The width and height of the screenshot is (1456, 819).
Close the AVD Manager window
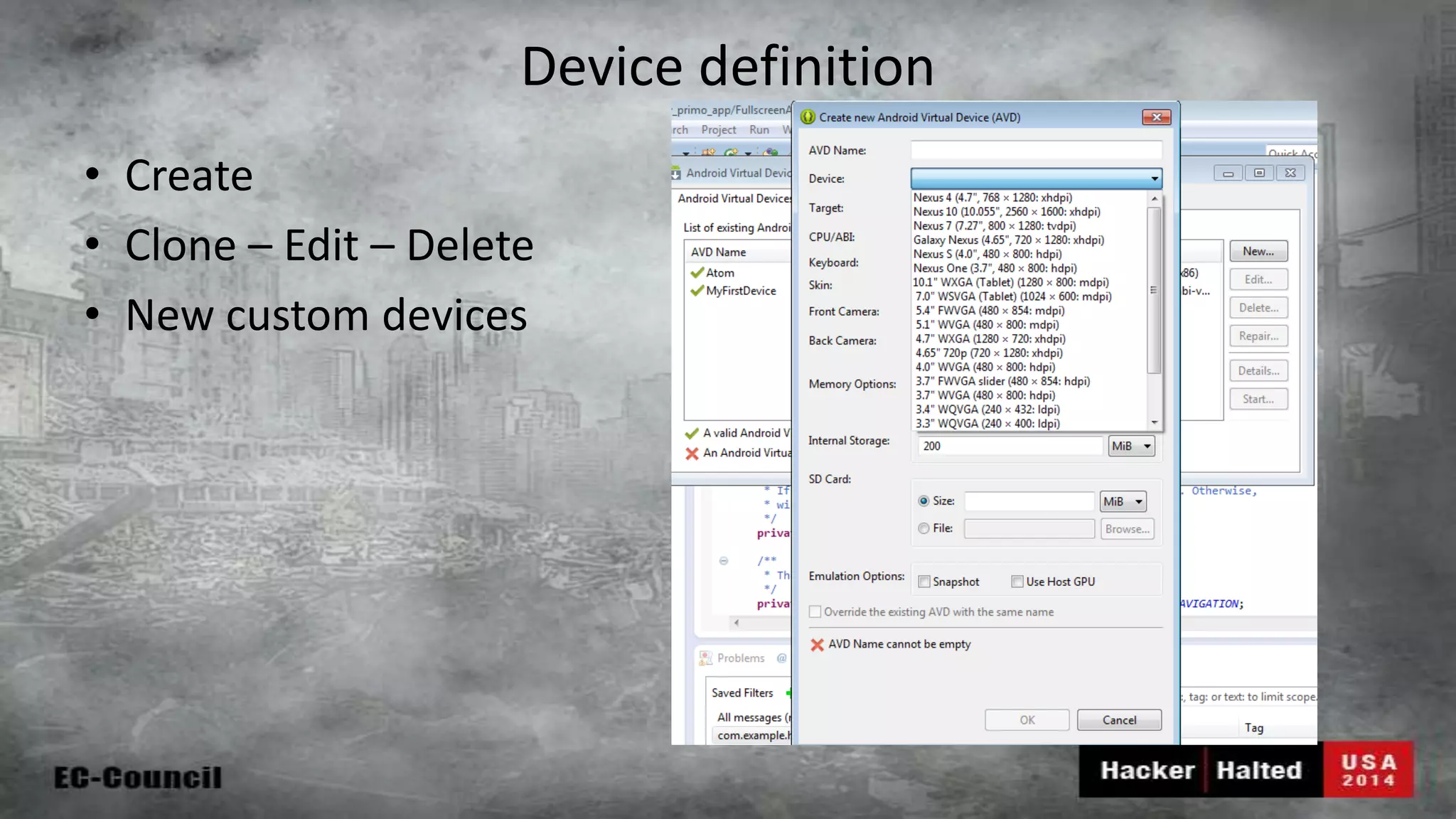(1290, 173)
